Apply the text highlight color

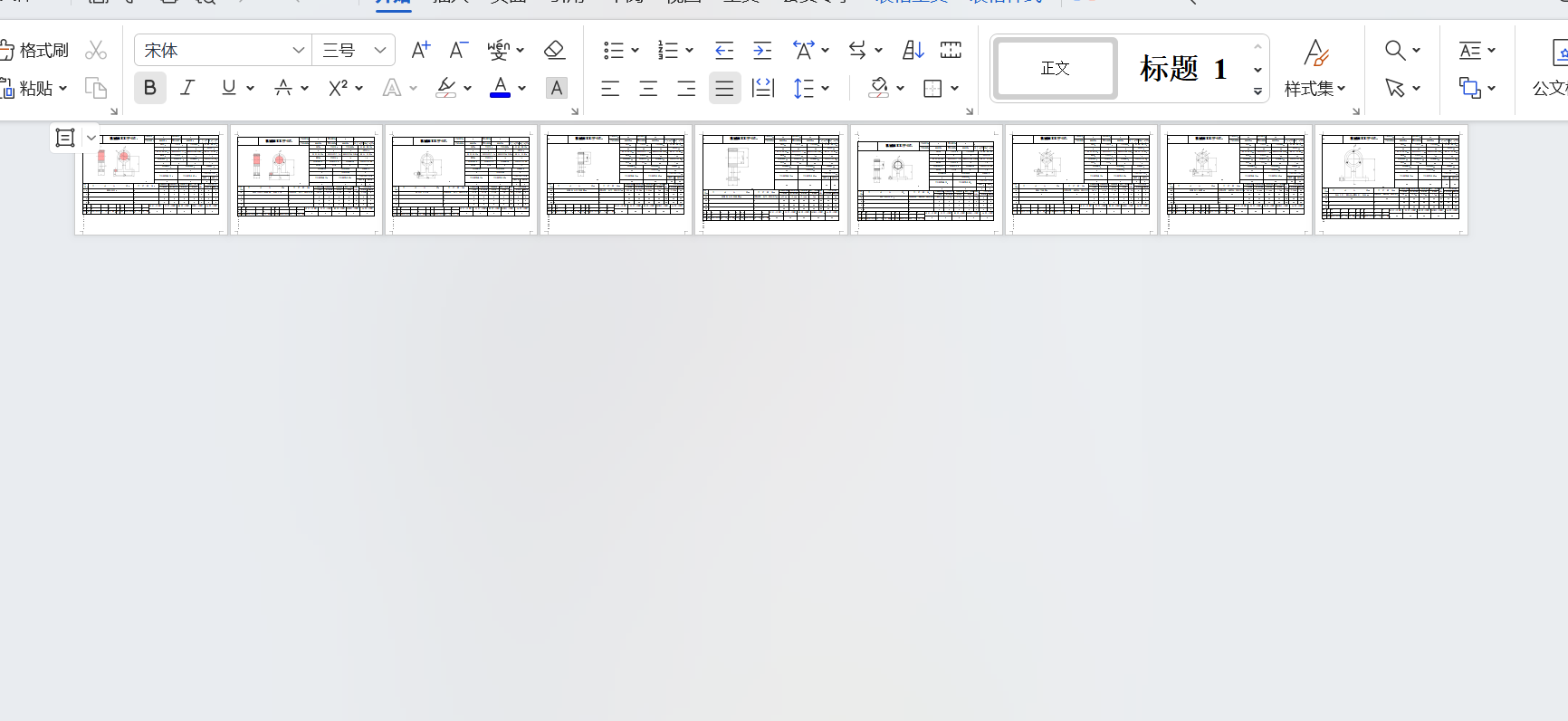point(445,88)
